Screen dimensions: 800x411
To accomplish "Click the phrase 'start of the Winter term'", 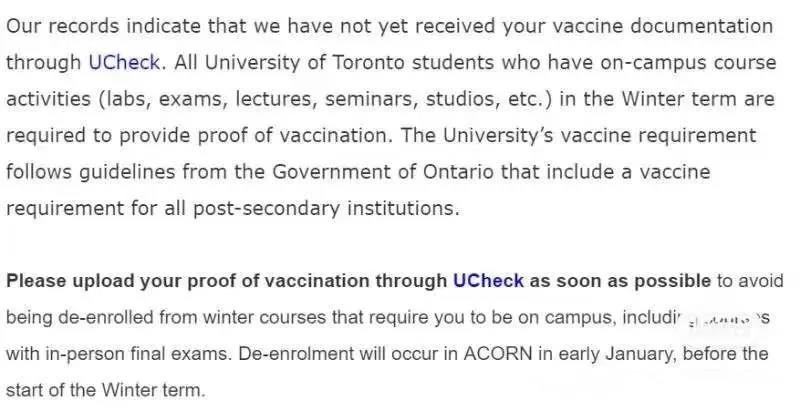I will tap(103, 390).
